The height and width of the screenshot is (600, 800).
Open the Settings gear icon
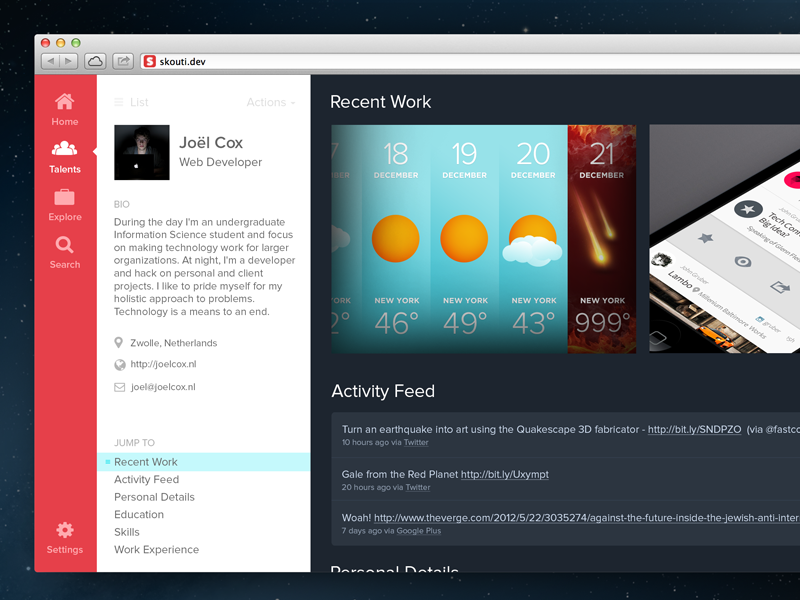[64, 530]
